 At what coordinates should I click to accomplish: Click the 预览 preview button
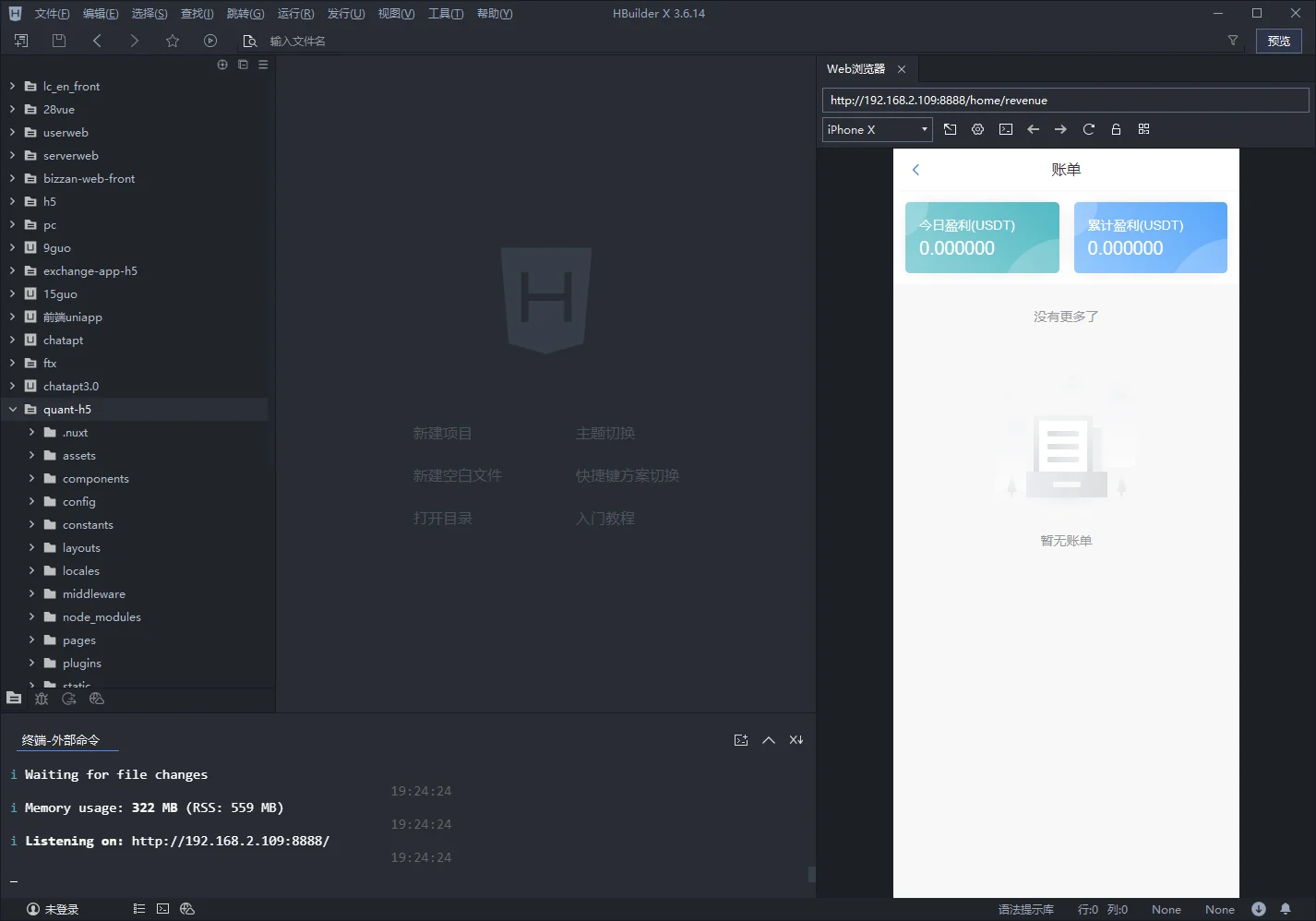pos(1278,41)
